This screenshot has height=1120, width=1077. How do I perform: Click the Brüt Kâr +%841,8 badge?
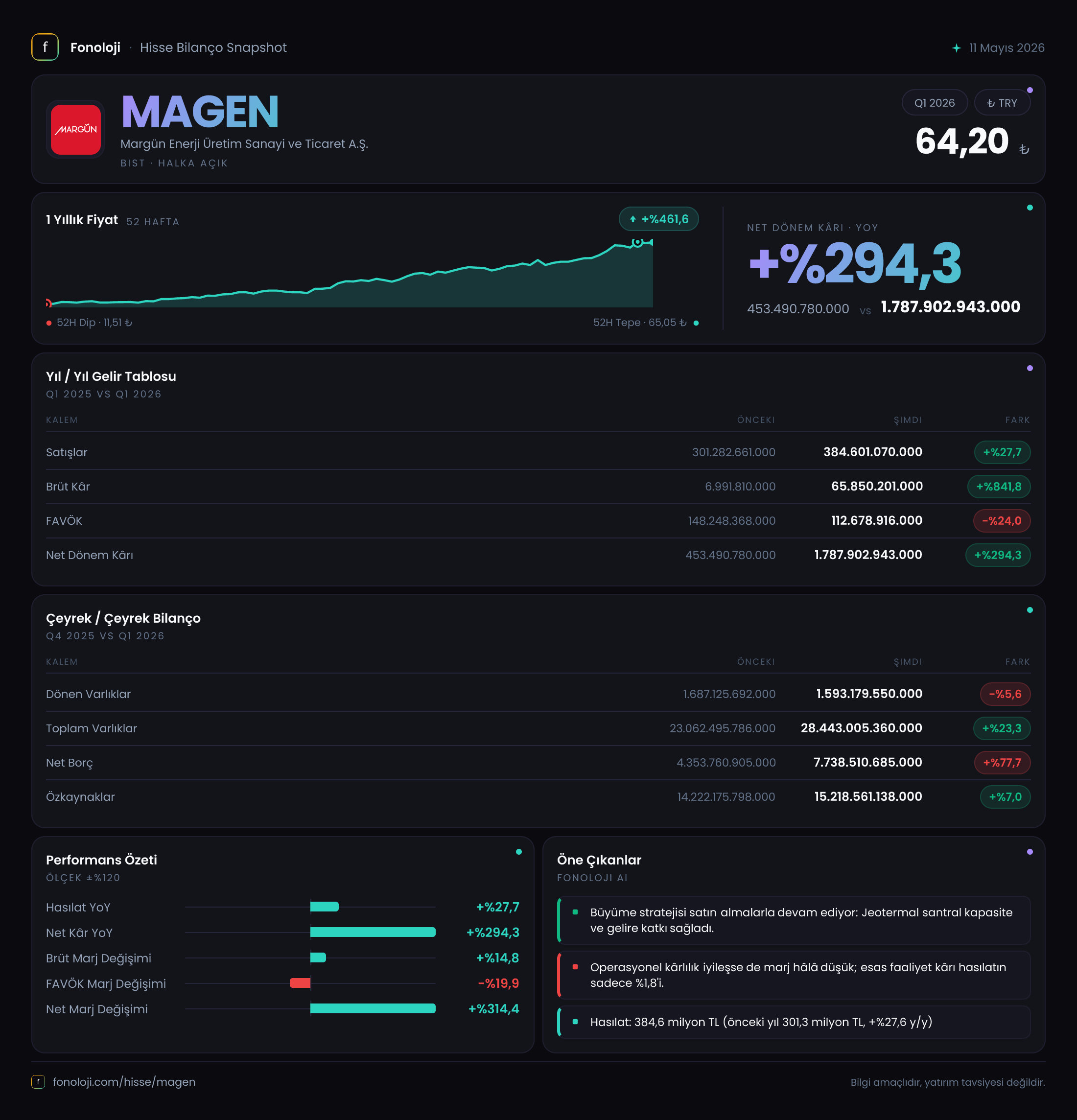[999, 486]
